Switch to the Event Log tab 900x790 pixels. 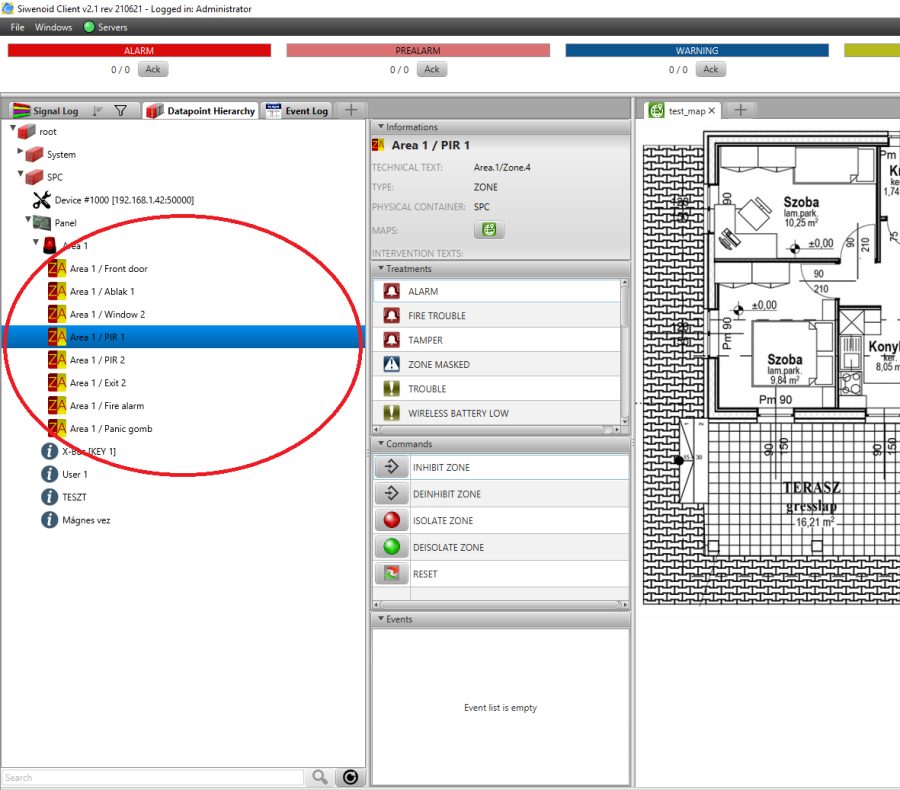point(297,111)
